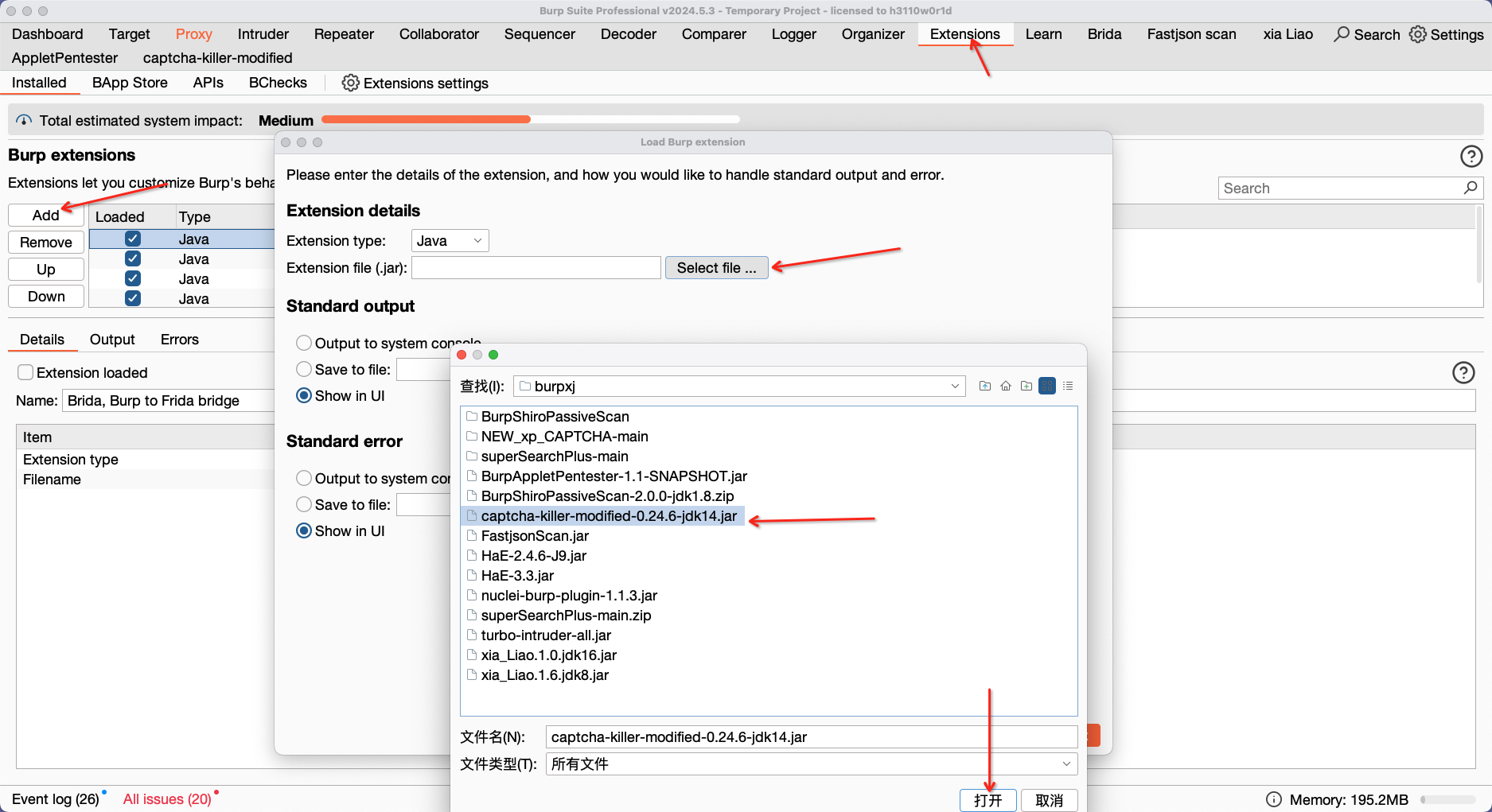Toggle the Extension loaded checkbox

point(25,372)
